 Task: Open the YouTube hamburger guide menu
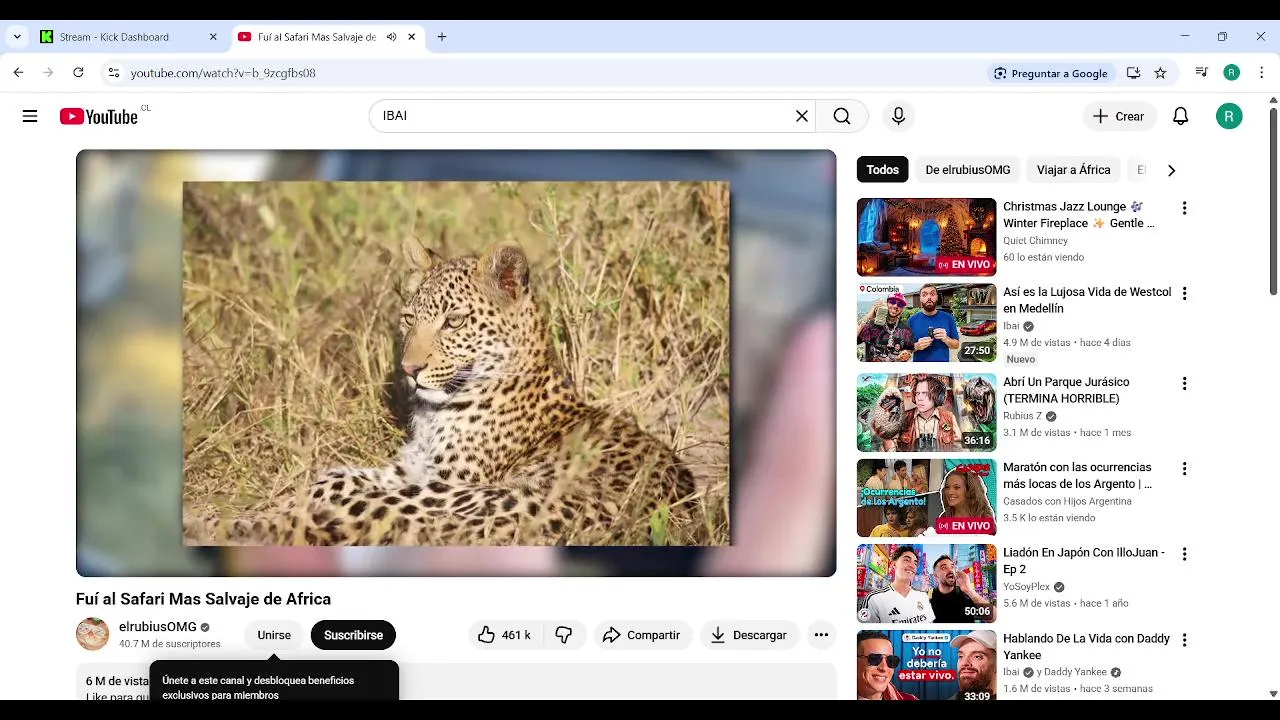click(x=30, y=116)
